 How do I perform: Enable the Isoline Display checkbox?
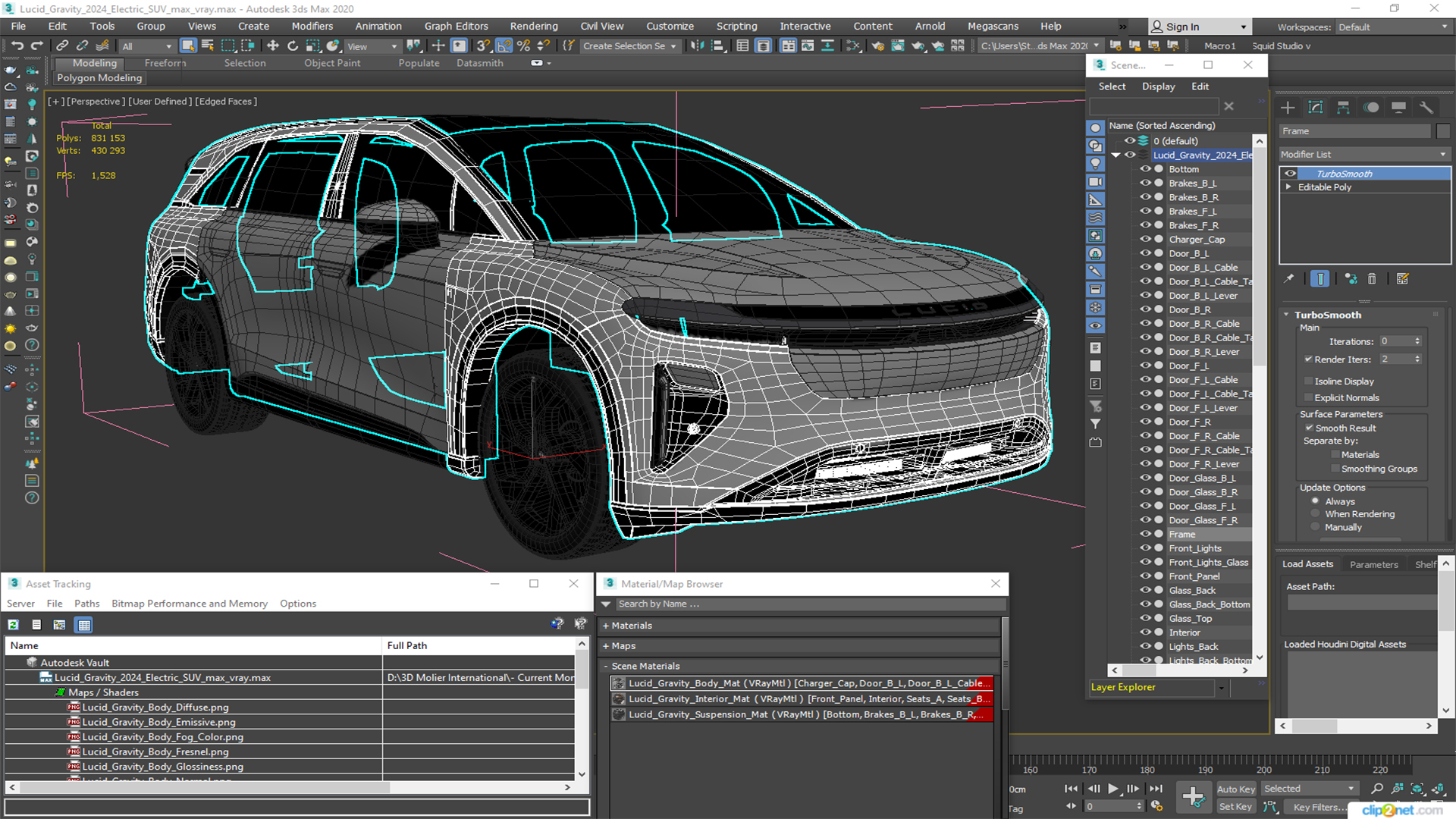coord(1308,381)
